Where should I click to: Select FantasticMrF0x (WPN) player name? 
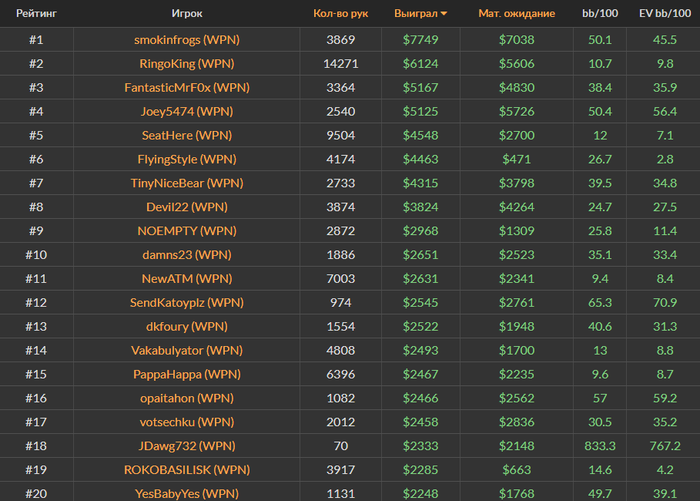(x=187, y=88)
